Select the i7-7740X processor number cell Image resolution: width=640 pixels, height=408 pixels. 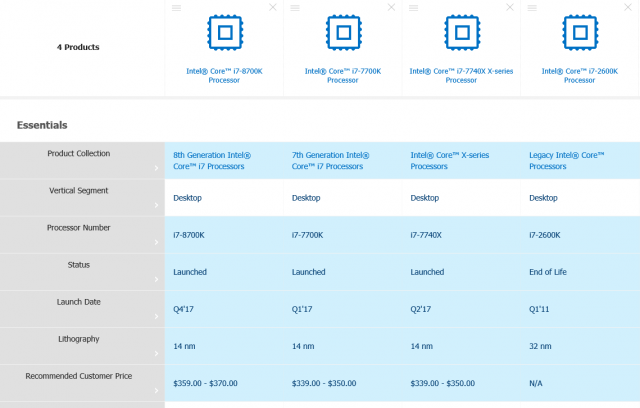click(x=461, y=235)
